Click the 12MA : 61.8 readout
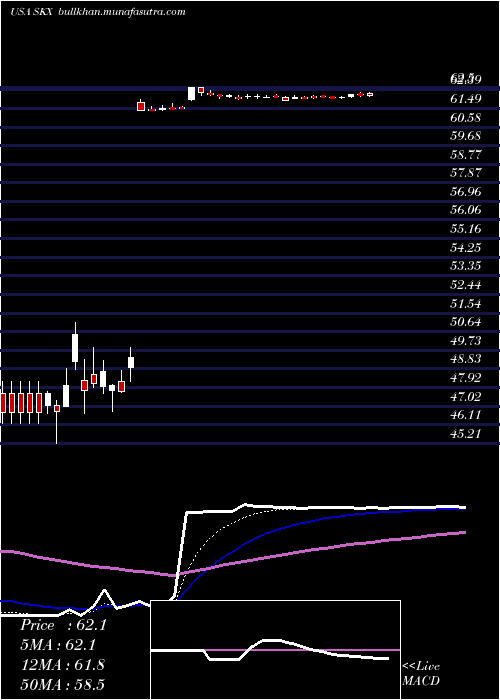The image size is (500, 700). click(x=62, y=664)
